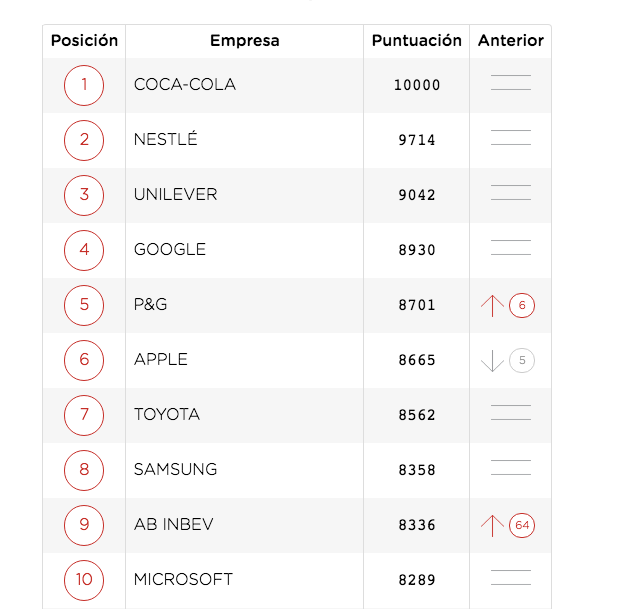Screen dimensions: 620x609
Task: Sort by the Posición column header
Action: pyautogui.click(x=84, y=41)
